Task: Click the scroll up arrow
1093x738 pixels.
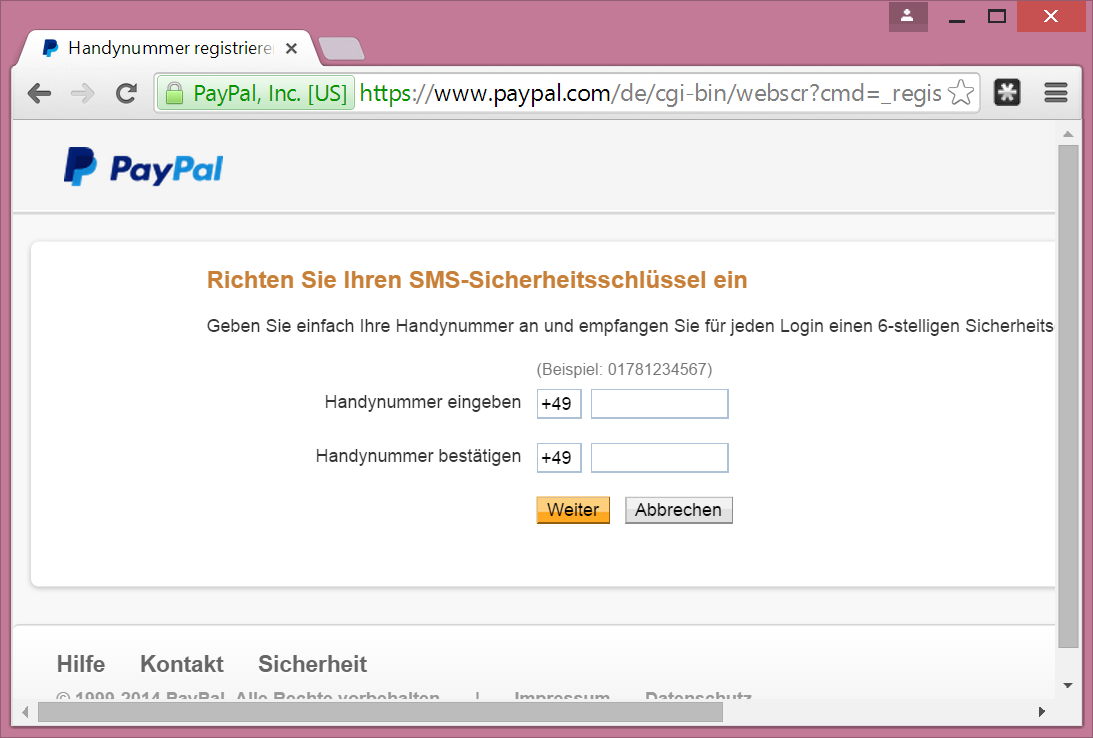Action: coord(1068,133)
